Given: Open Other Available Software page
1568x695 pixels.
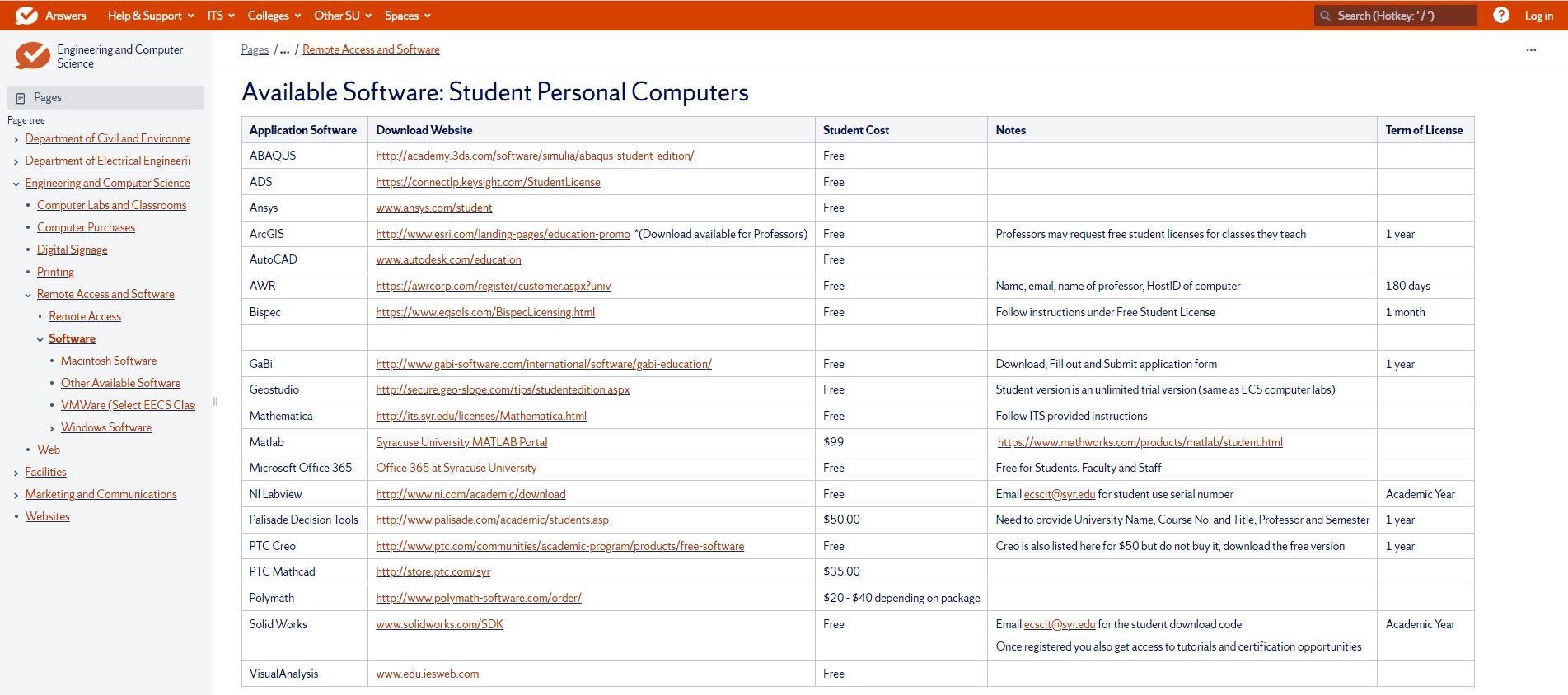Looking at the screenshot, I should [120, 383].
